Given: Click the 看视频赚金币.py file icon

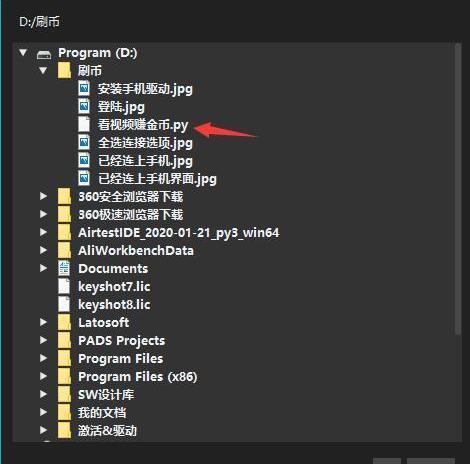Looking at the screenshot, I should click(84, 124).
